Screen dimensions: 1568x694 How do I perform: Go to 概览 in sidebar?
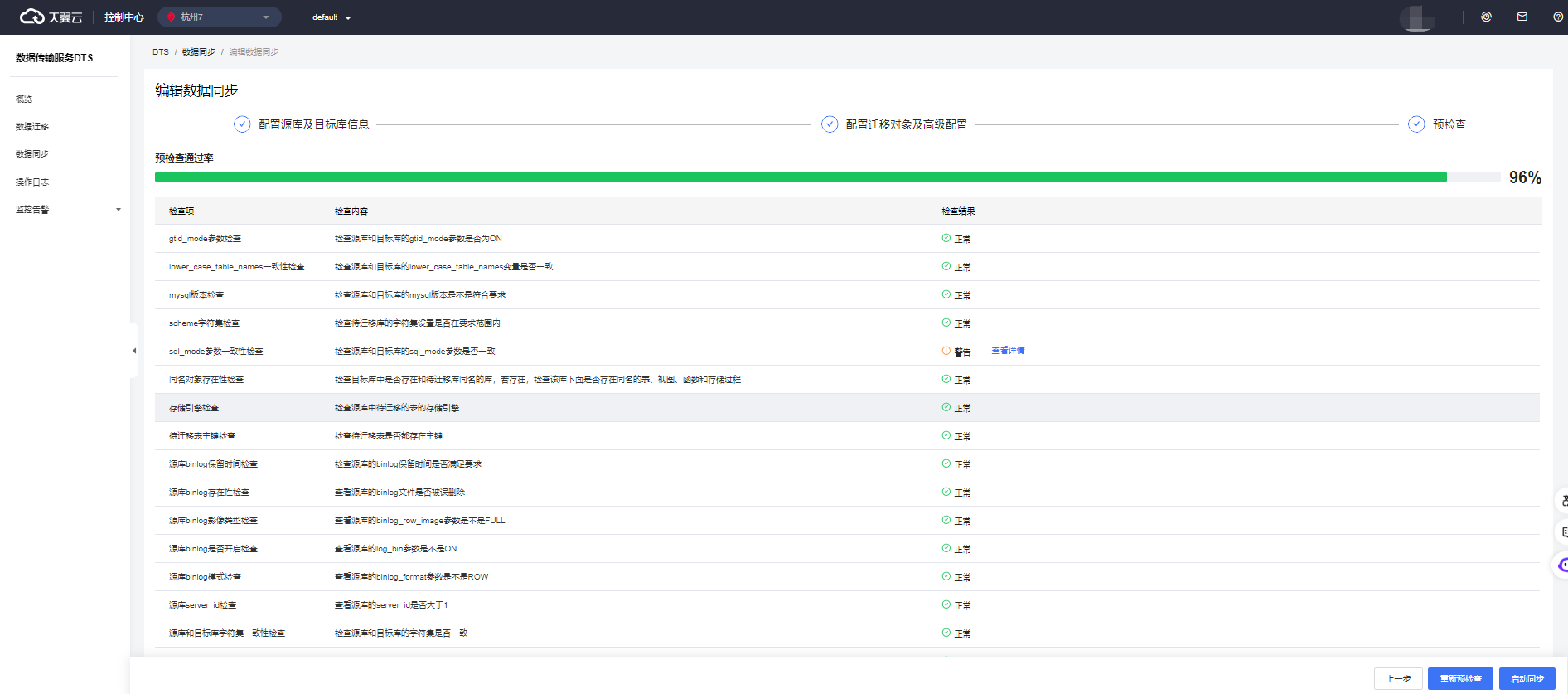tap(24, 99)
